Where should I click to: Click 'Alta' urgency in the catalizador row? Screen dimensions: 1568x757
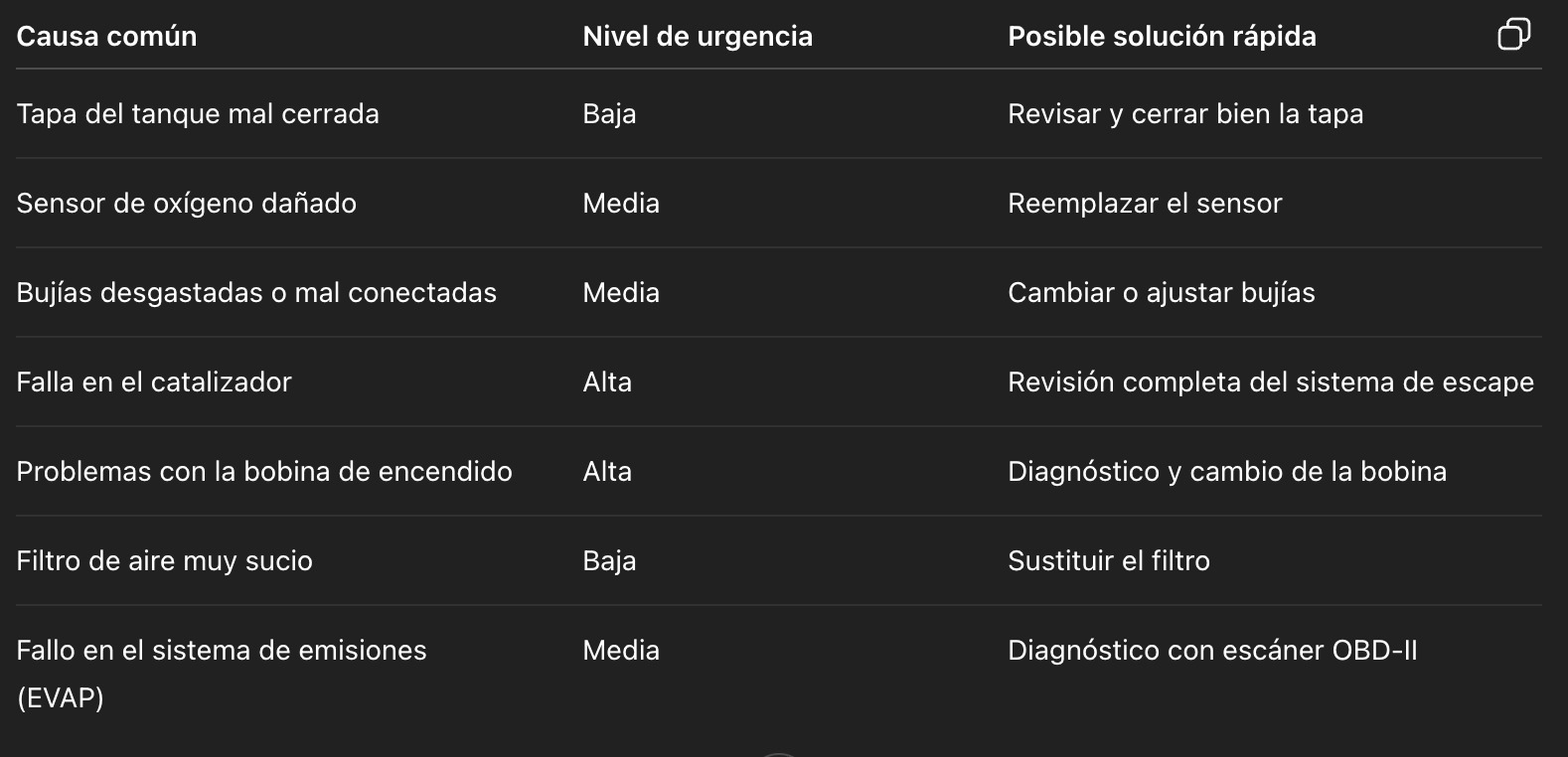[x=607, y=382]
